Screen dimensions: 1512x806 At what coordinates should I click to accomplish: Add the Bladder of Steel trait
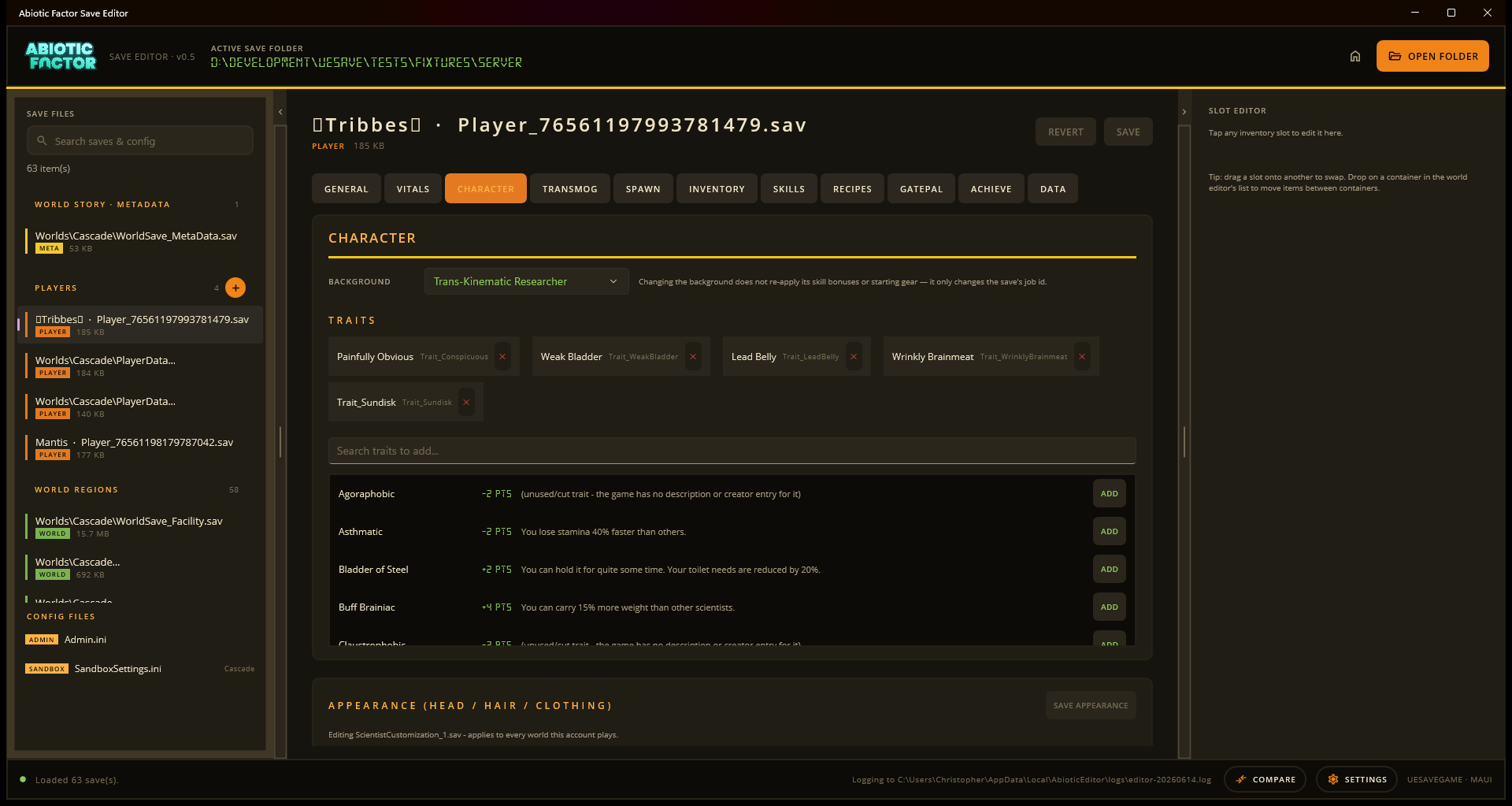click(1110, 570)
